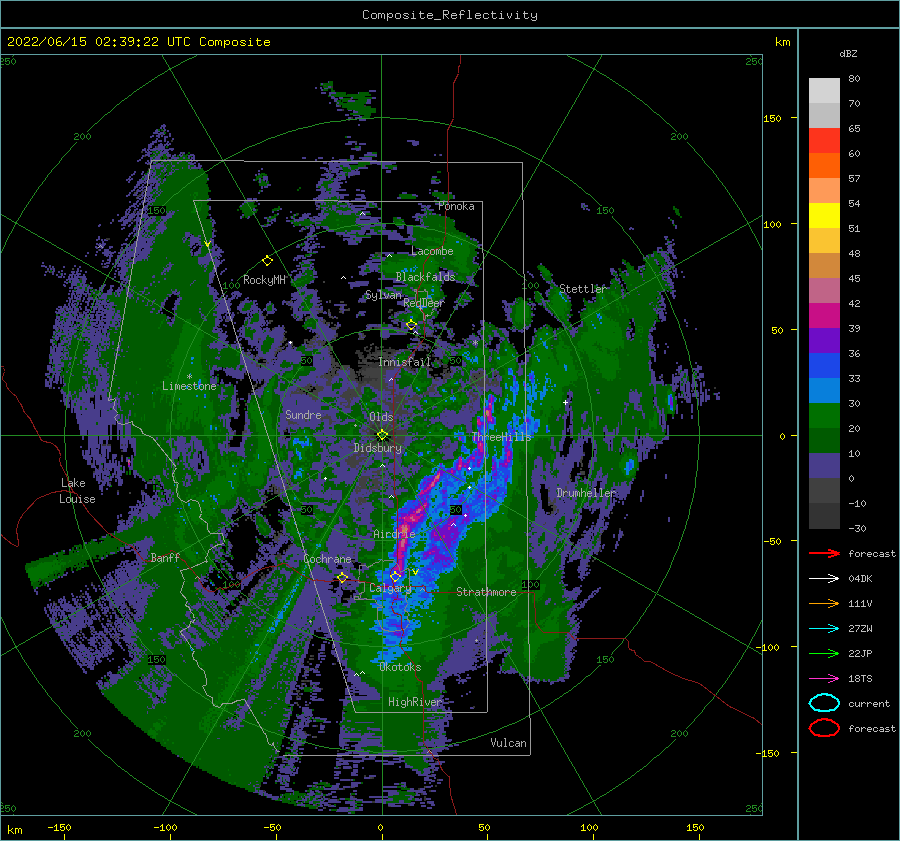Select the Lacombe label
This screenshot has width=900, height=841.
pyautogui.click(x=432, y=251)
